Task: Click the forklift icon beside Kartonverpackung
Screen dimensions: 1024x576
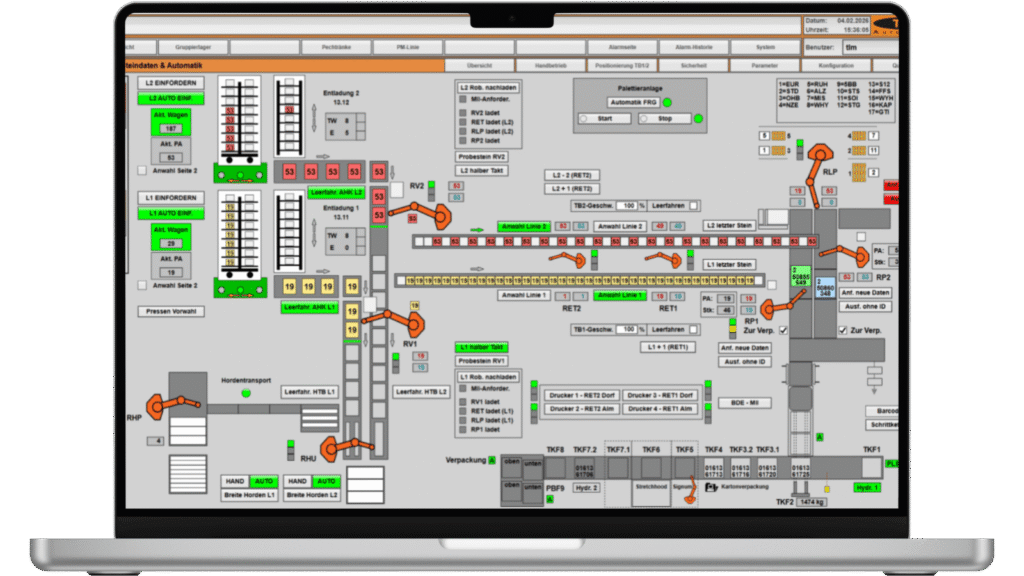Action: (711, 487)
